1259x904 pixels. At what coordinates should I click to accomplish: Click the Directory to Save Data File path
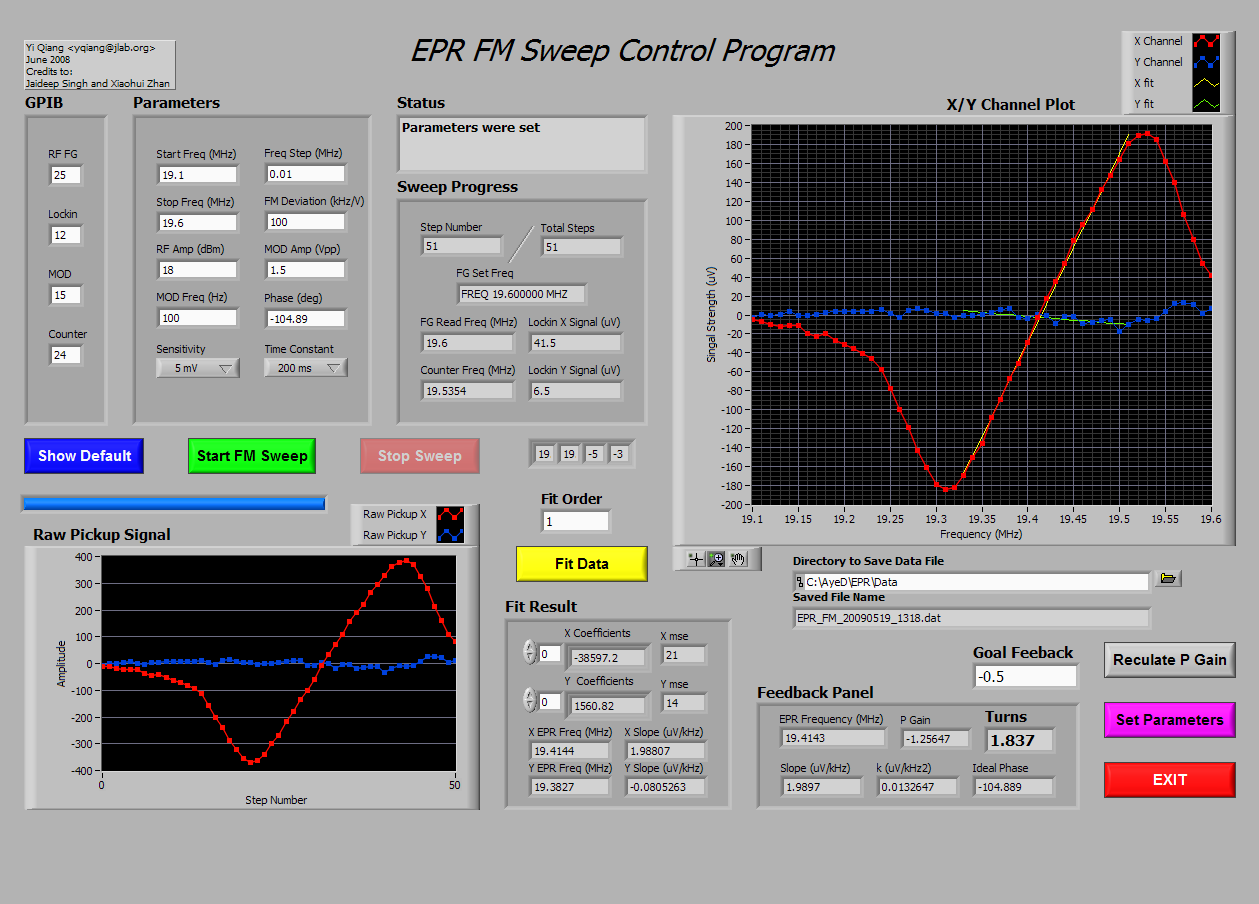[972, 581]
